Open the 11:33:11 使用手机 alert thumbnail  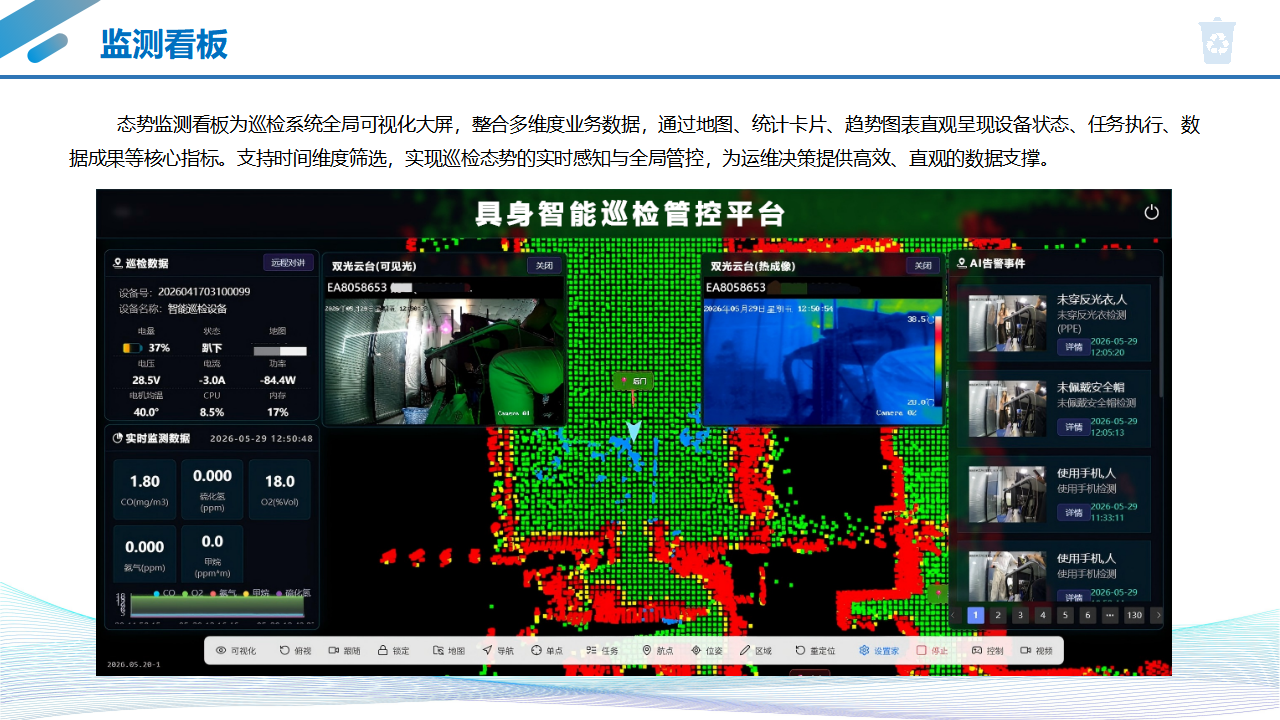point(1007,493)
